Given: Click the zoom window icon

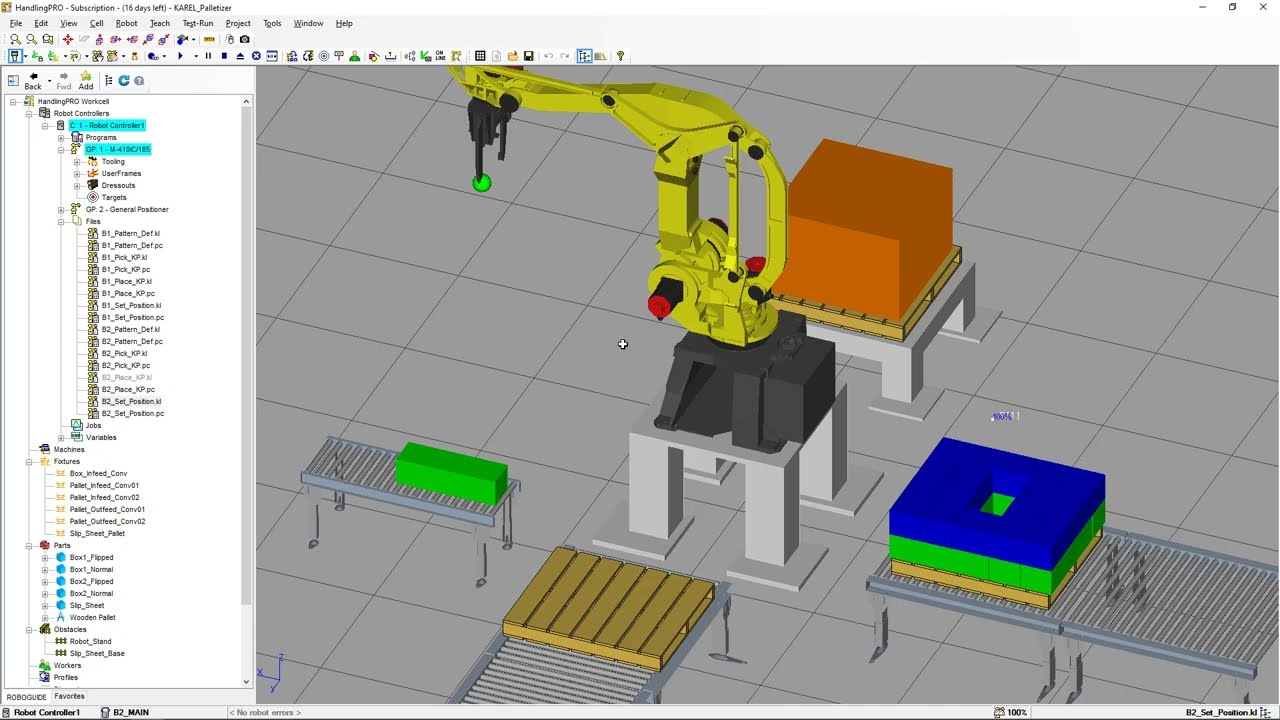Looking at the screenshot, I should pyautogui.click(x=48, y=39).
